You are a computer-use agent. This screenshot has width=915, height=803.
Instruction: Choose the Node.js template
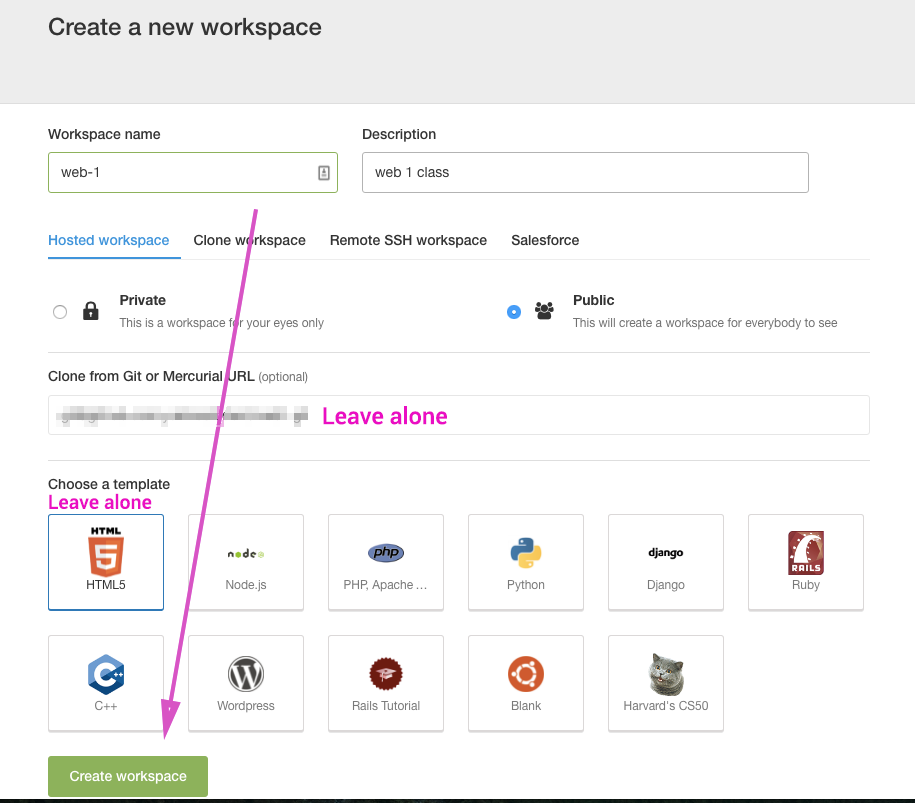[246, 562]
